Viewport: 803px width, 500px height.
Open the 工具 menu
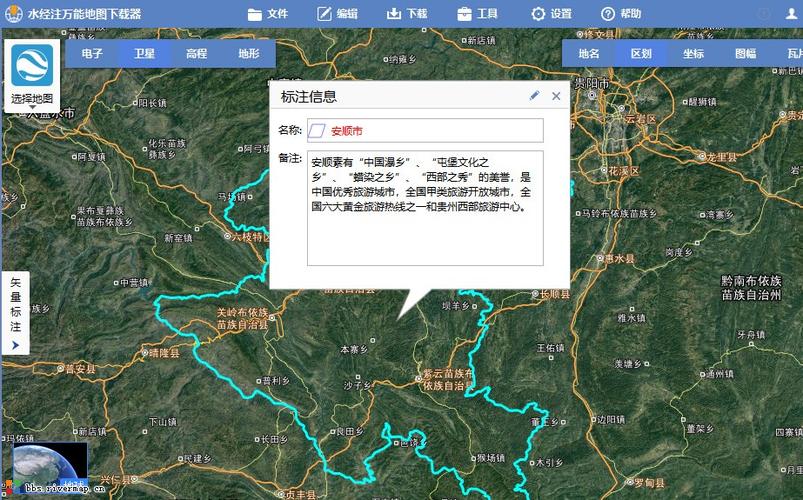[477, 14]
